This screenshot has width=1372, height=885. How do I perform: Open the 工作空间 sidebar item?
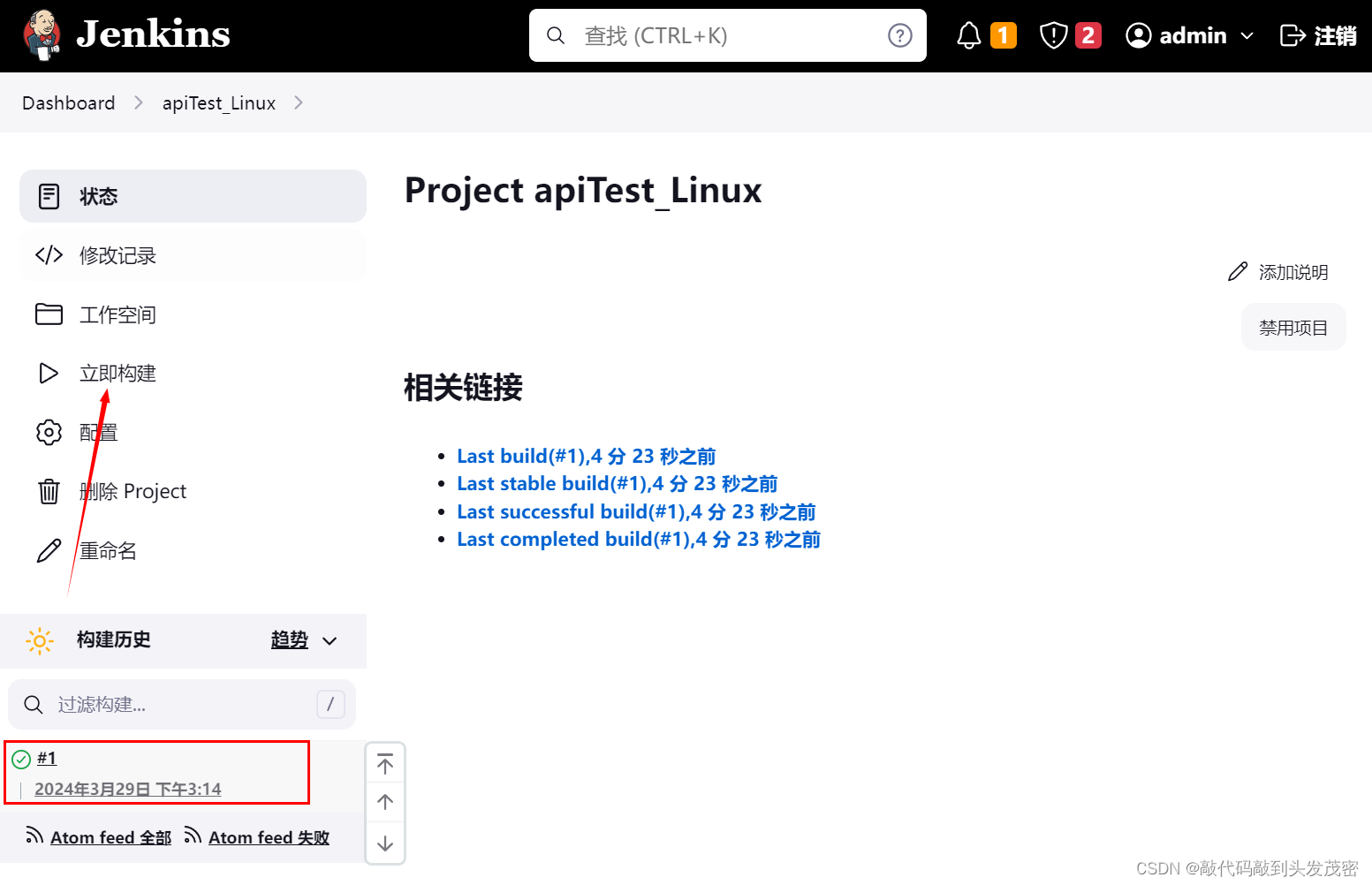117,314
